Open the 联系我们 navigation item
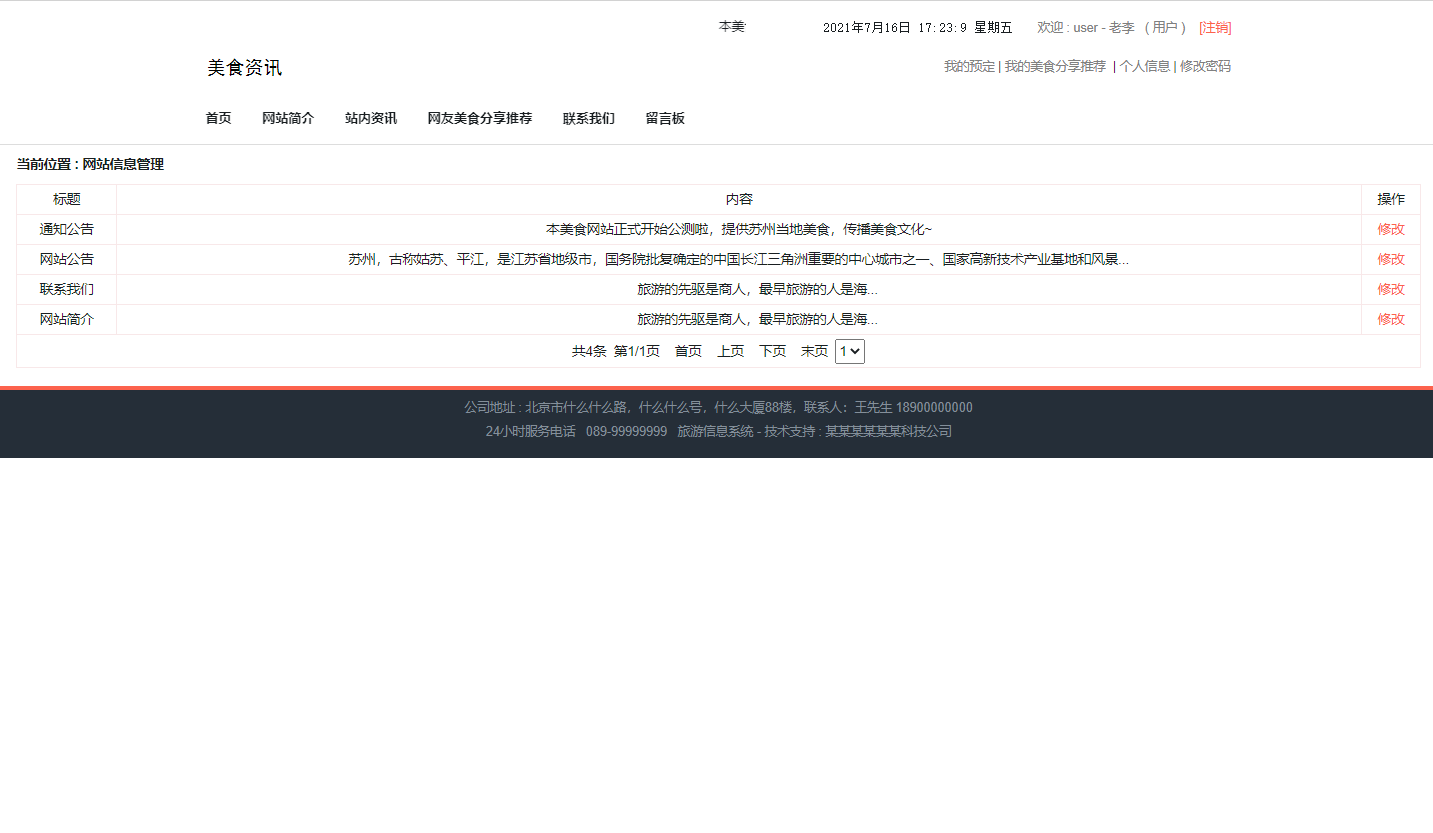Screen dimensions: 1433x833 click(x=588, y=118)
